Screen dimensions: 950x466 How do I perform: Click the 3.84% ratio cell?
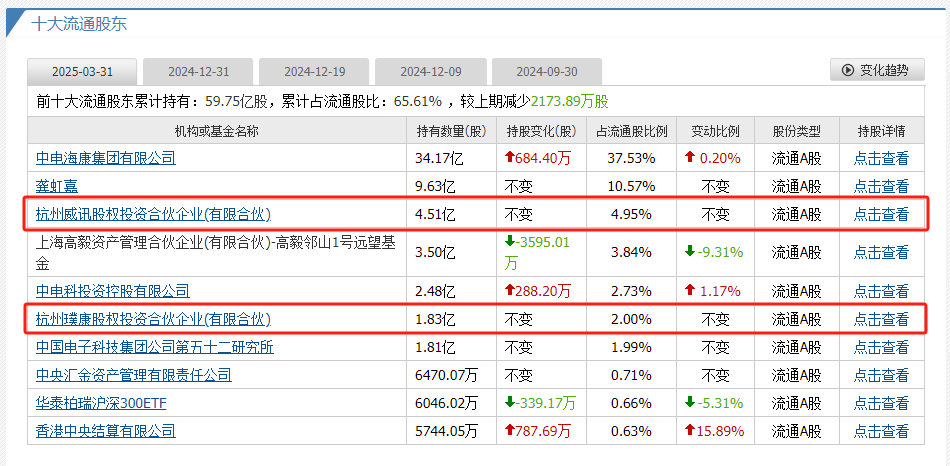point(631,253)
